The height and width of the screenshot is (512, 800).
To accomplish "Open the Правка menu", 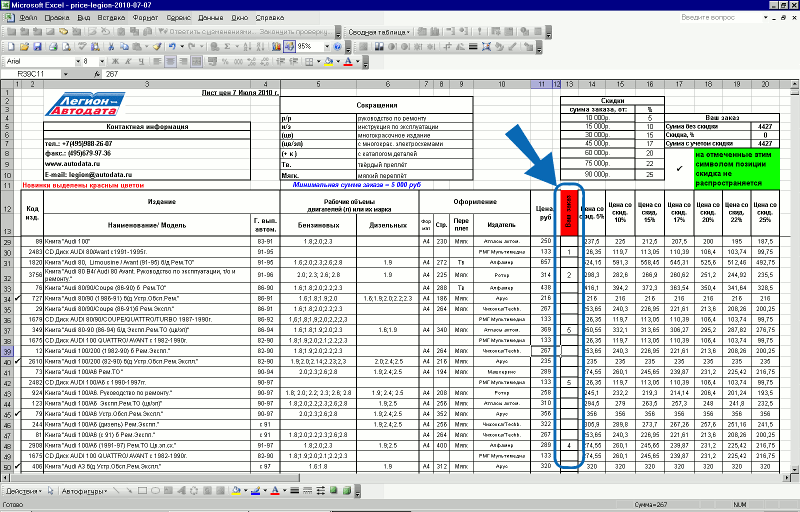I will click(x=57, y=17).
